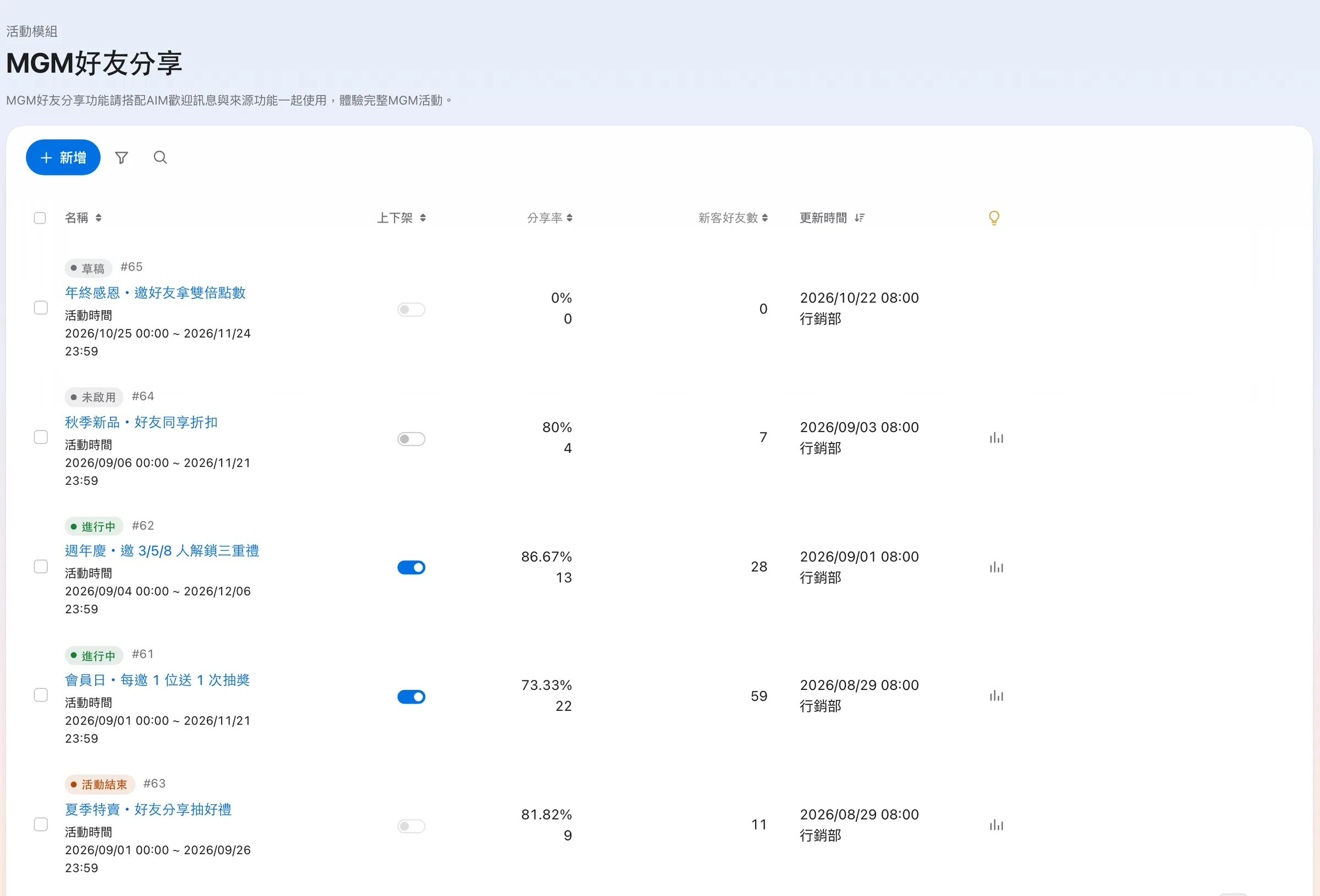Open the filter funnel icon
Image resolution: width=1320 pixels, height=896 pixels.
tap(121, 157)
